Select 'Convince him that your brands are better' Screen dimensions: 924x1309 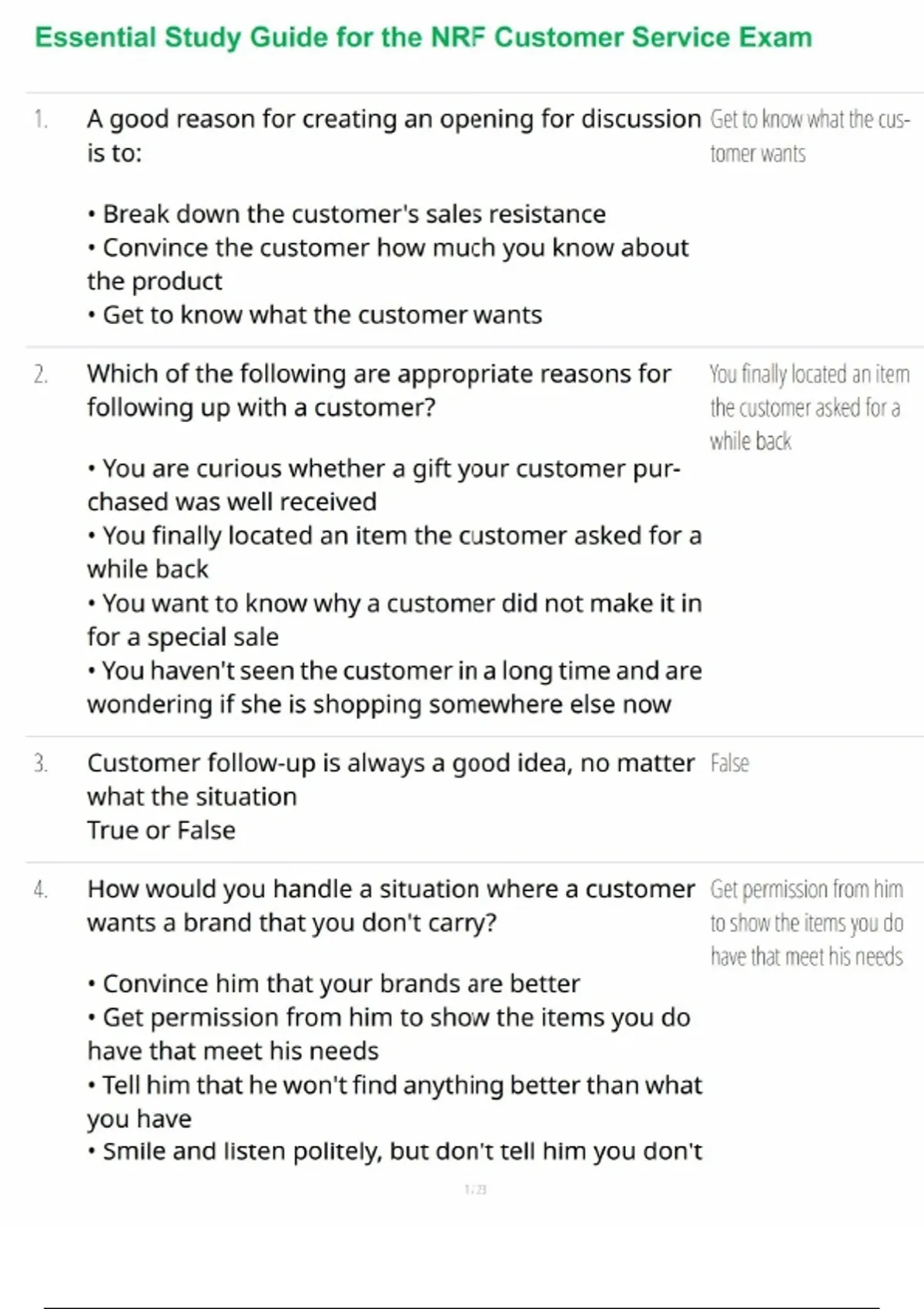pos(341,984)
